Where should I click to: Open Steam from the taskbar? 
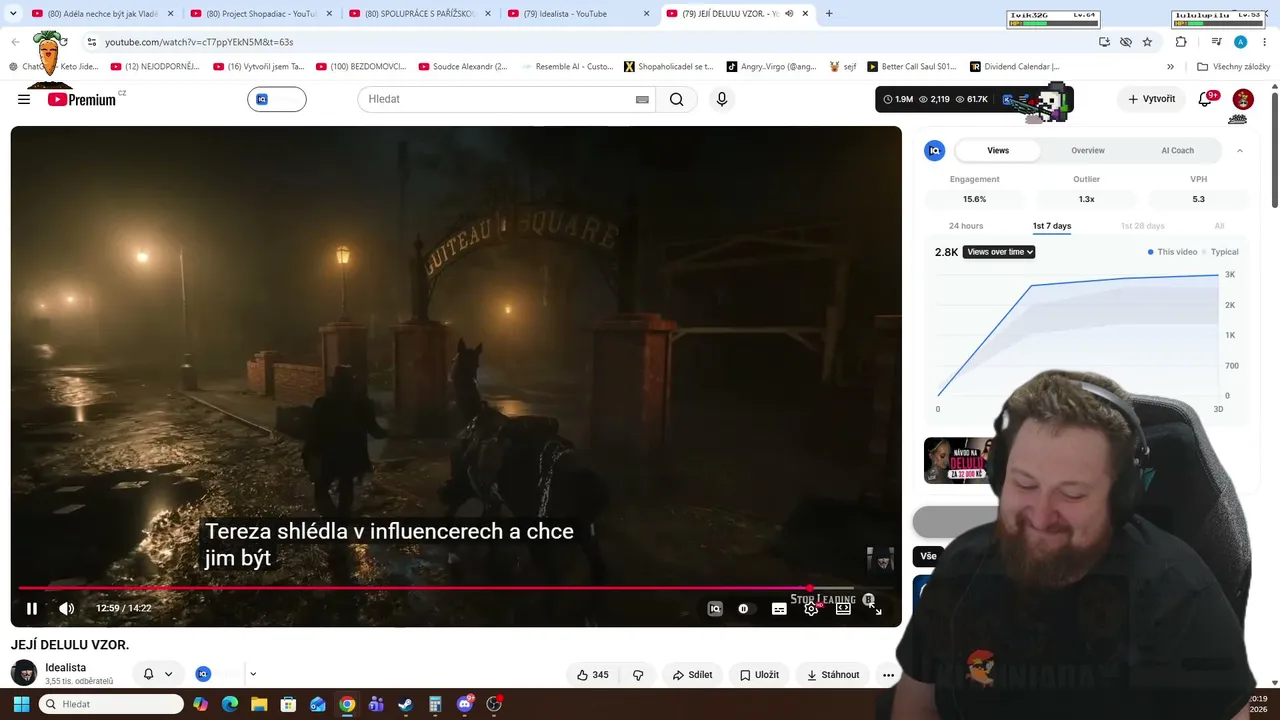405,704
